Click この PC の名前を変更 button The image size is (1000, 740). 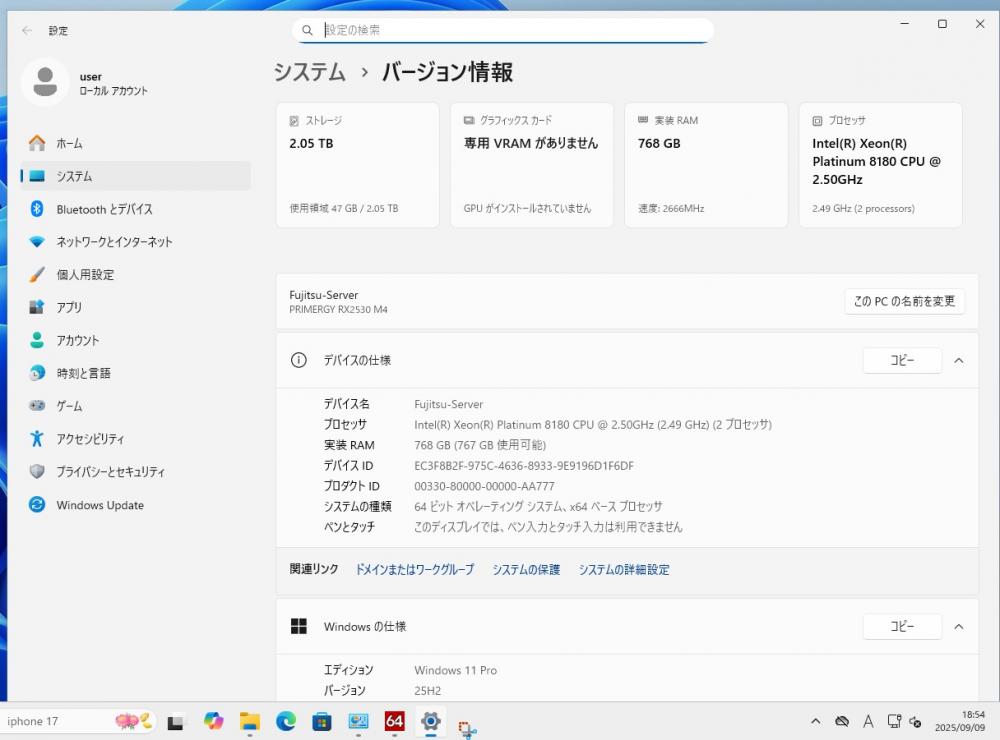(904, 302)
